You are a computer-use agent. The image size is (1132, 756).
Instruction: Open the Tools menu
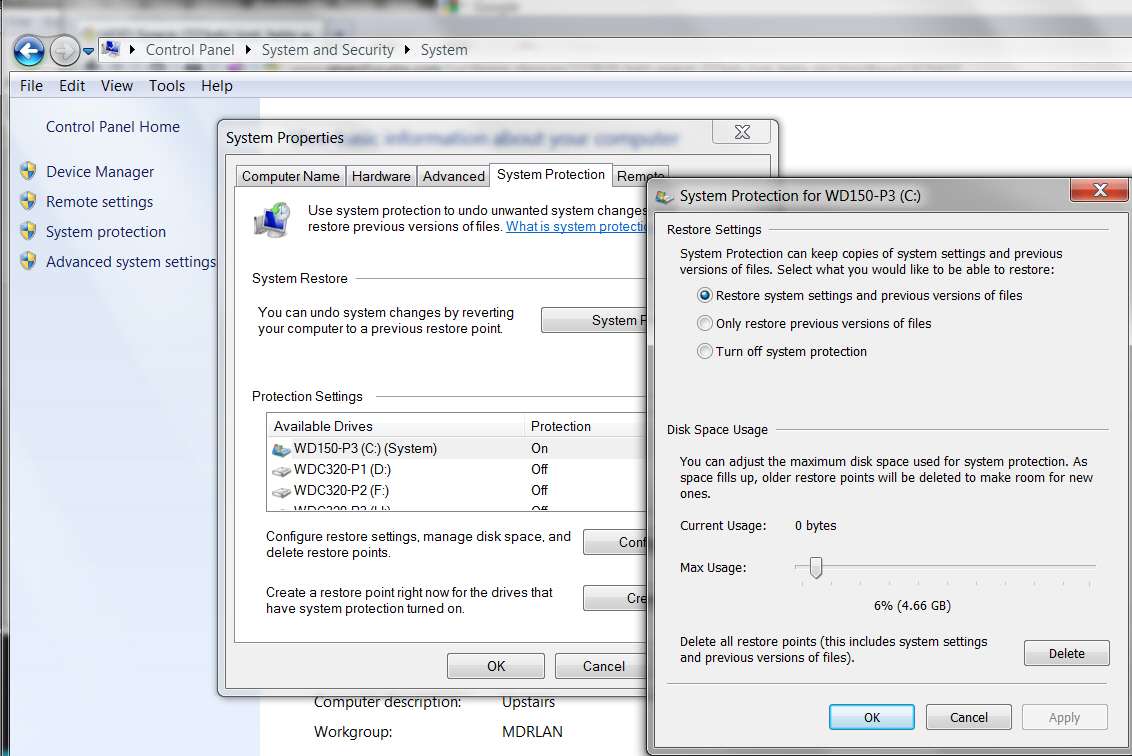(167, 86)
